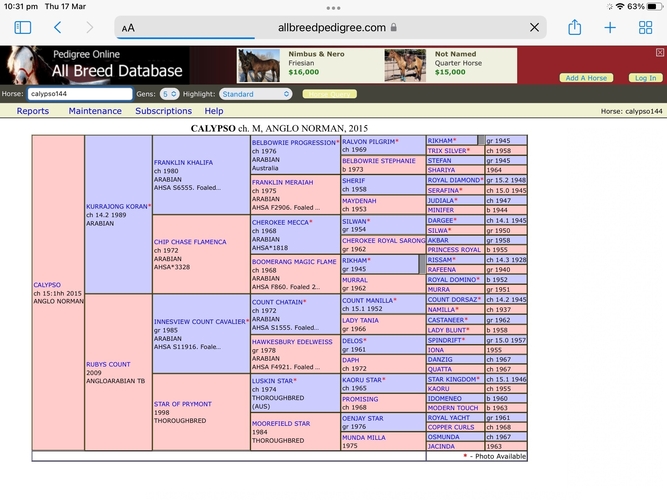The width and height of the screenshot is (667, 500).
Task: Close the banner ad with corner X
Action: (660, 52)
